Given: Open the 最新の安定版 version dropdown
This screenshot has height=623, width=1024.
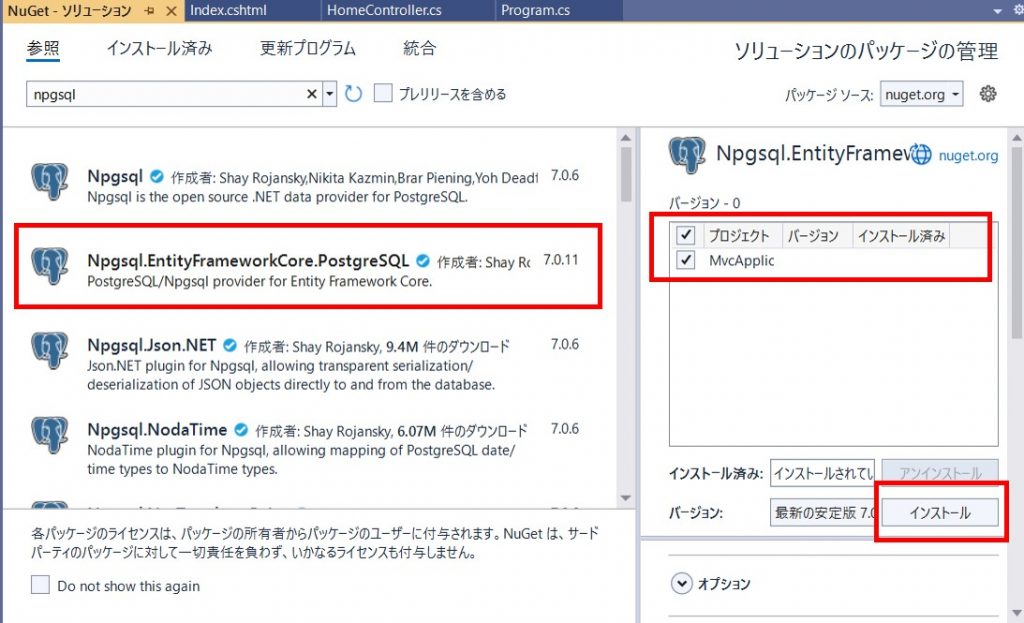Looking at the screenshot, I should coord(824,513).
